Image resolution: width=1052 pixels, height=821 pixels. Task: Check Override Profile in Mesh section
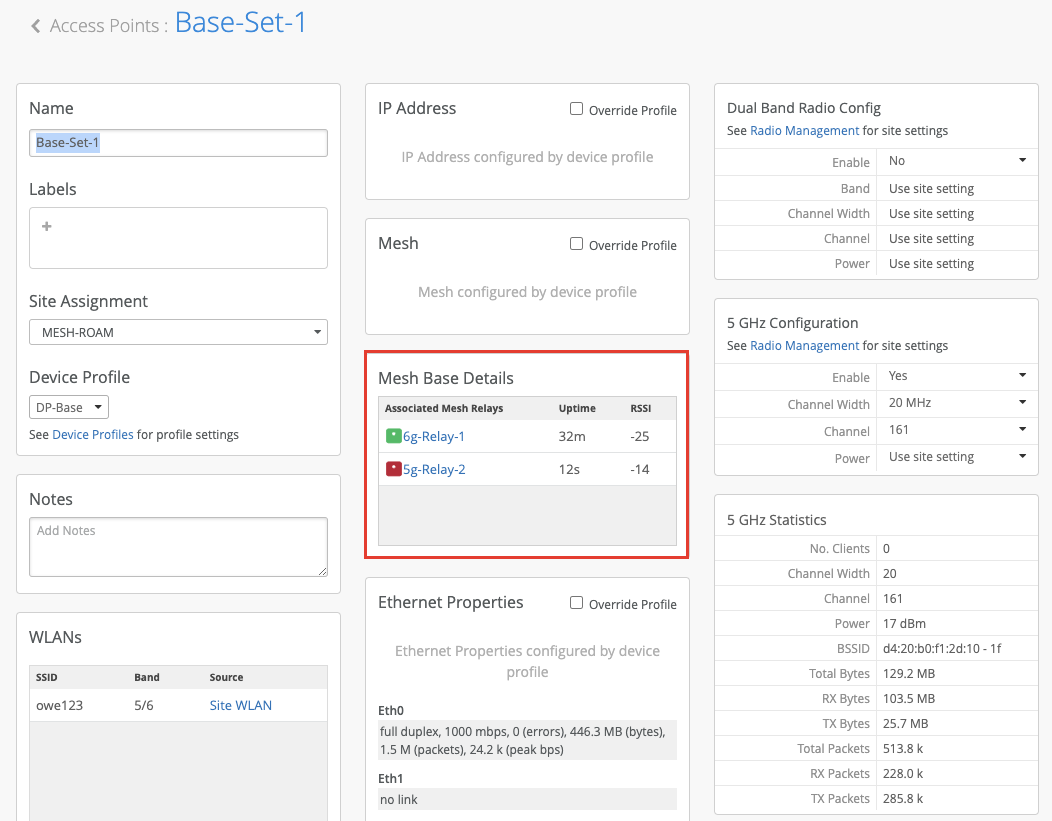tap(576, 244)
